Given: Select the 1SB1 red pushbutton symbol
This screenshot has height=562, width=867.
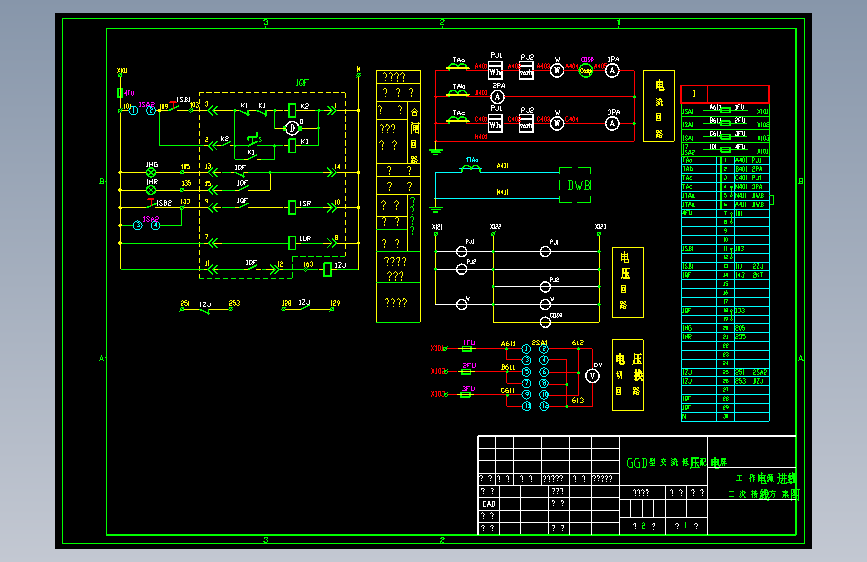Looking at the screenshot, I should coord(174,106).
